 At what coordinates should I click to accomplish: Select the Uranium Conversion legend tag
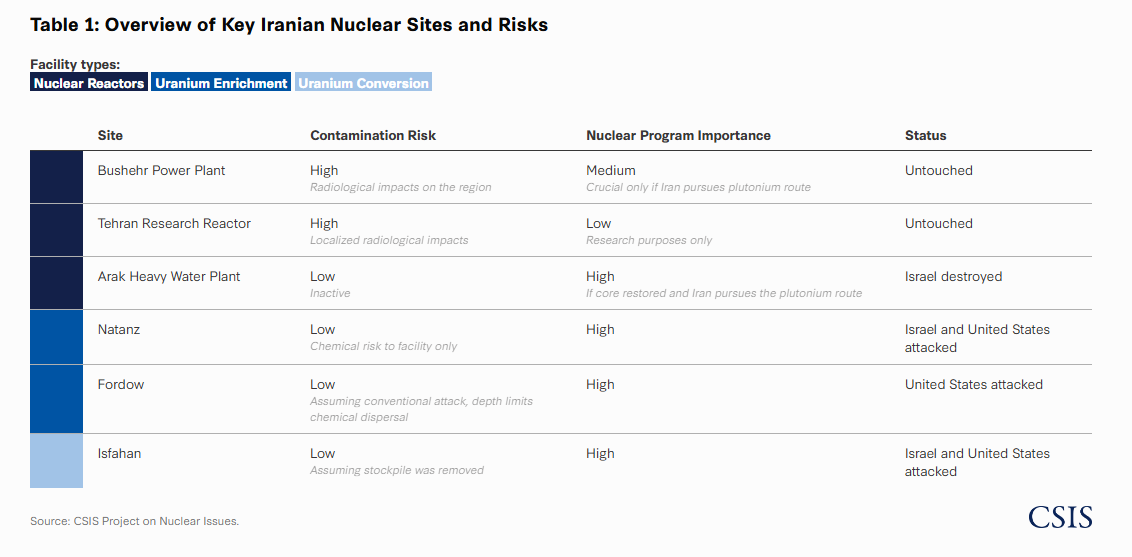coord(363,83)
